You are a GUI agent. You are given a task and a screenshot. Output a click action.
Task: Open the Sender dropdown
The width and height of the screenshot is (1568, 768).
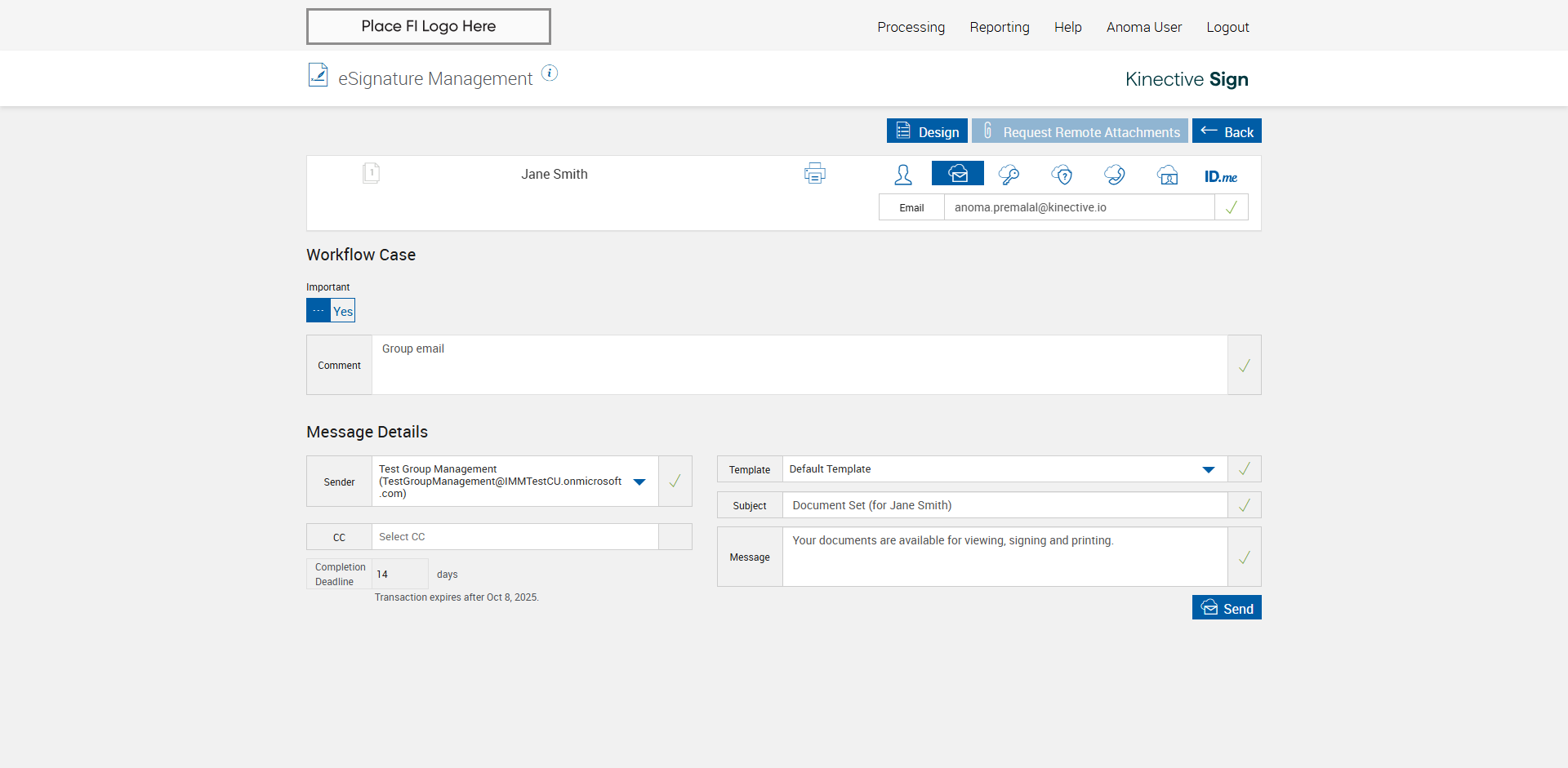(639, 482)
